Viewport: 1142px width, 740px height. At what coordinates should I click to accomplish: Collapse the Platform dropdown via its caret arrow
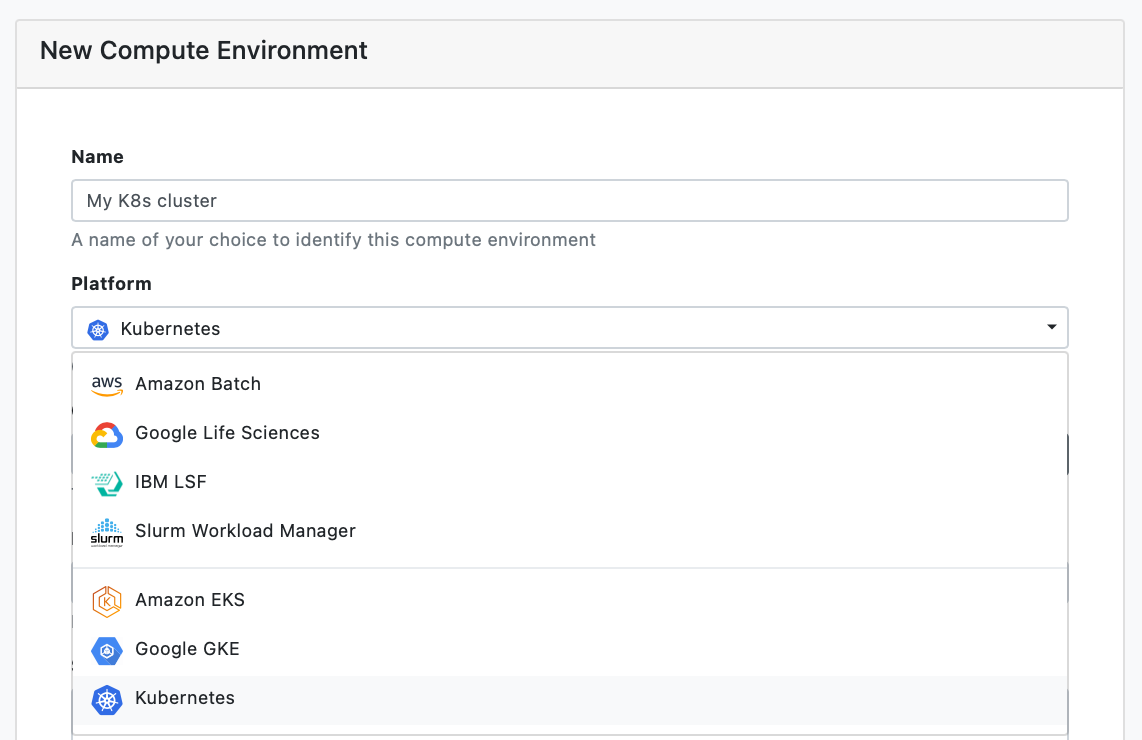coord(1051,327)
